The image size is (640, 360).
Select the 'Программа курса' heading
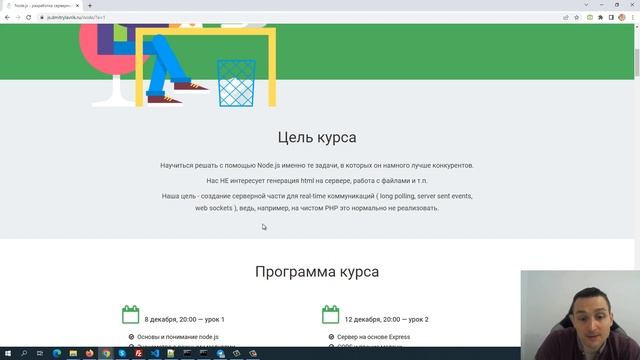click(317, 272)
